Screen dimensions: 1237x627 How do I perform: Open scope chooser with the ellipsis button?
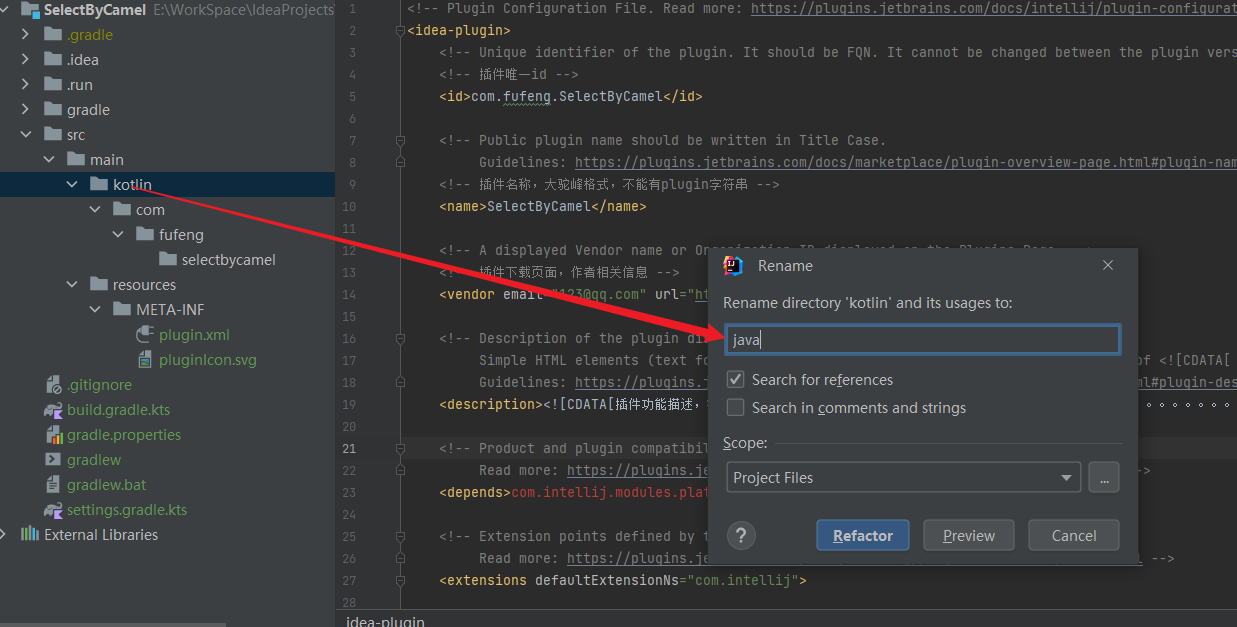(x=1104, y=477)
